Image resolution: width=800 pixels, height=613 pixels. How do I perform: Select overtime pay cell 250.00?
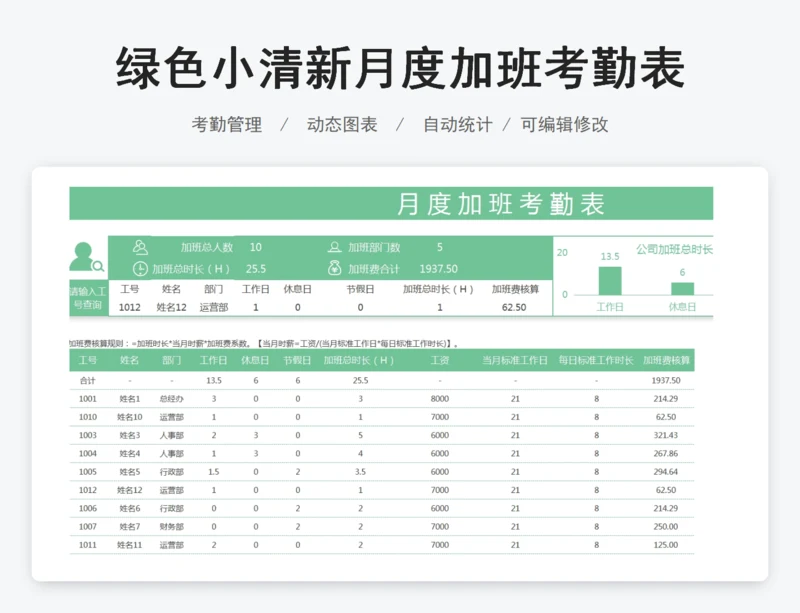[666, 527]
